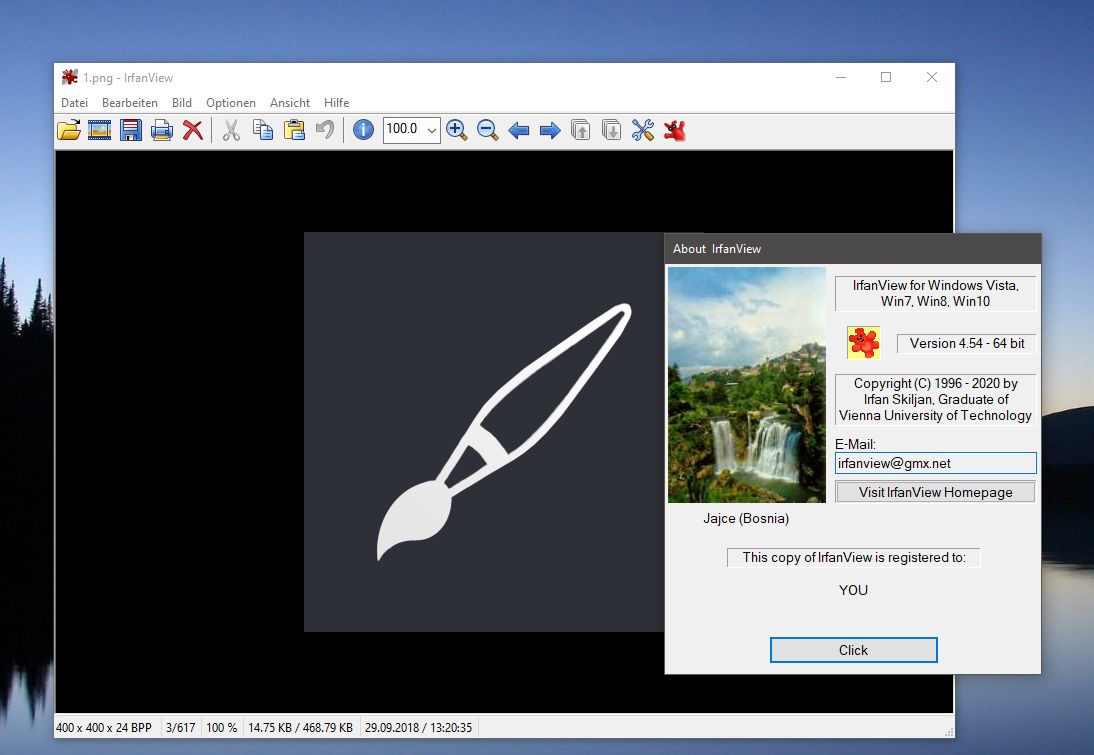This screenshot has width=1094, height=755.
Task: Delete file using the red X icon
Action: [x=193, y=130]
